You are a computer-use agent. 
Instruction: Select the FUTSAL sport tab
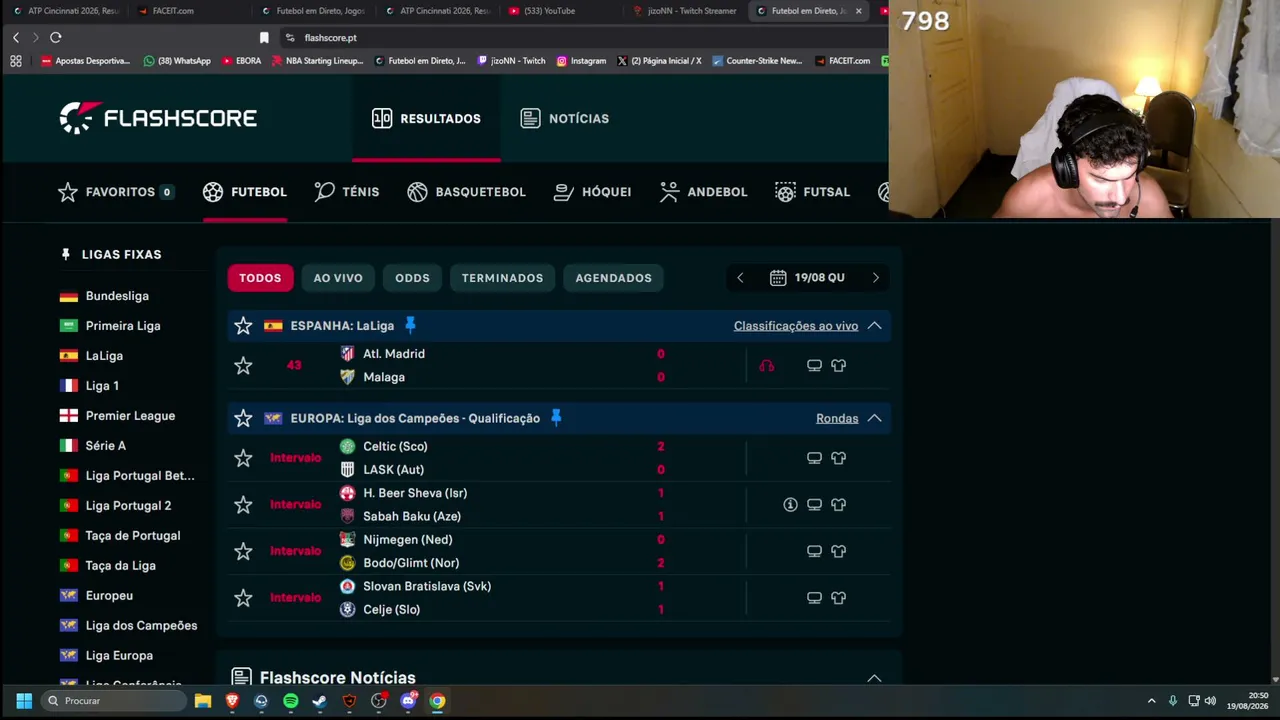(813, 192)
